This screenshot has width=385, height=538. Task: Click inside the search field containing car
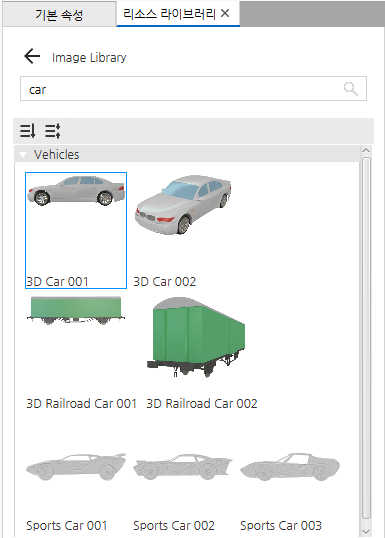coord(193,89)
